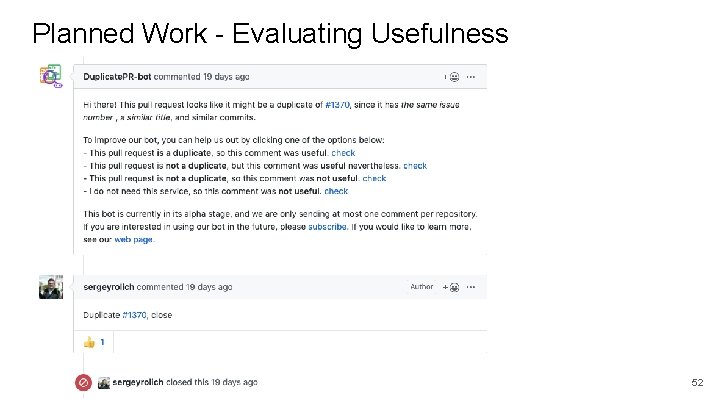
Task: Click the DuplicatePR-bot avatar icon
Action: [x=50, y=76]
